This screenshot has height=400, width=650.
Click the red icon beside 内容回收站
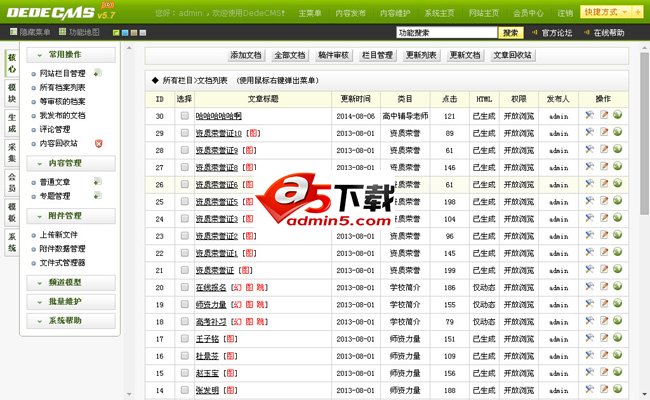pyautogui.click(x=98, y=143)
